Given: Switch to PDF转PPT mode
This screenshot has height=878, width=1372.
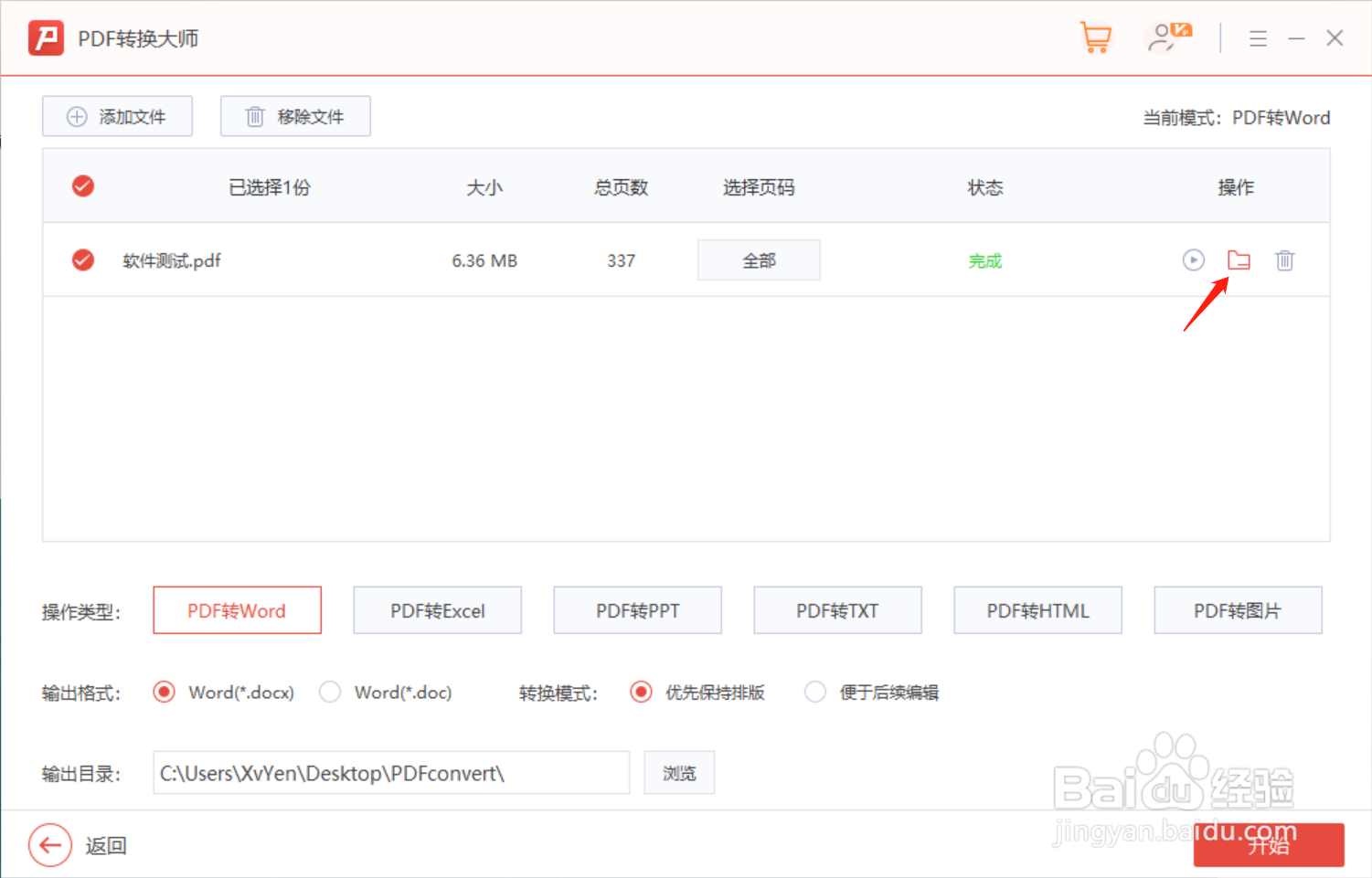Looking at the screenshot, I should pos(637,610).
